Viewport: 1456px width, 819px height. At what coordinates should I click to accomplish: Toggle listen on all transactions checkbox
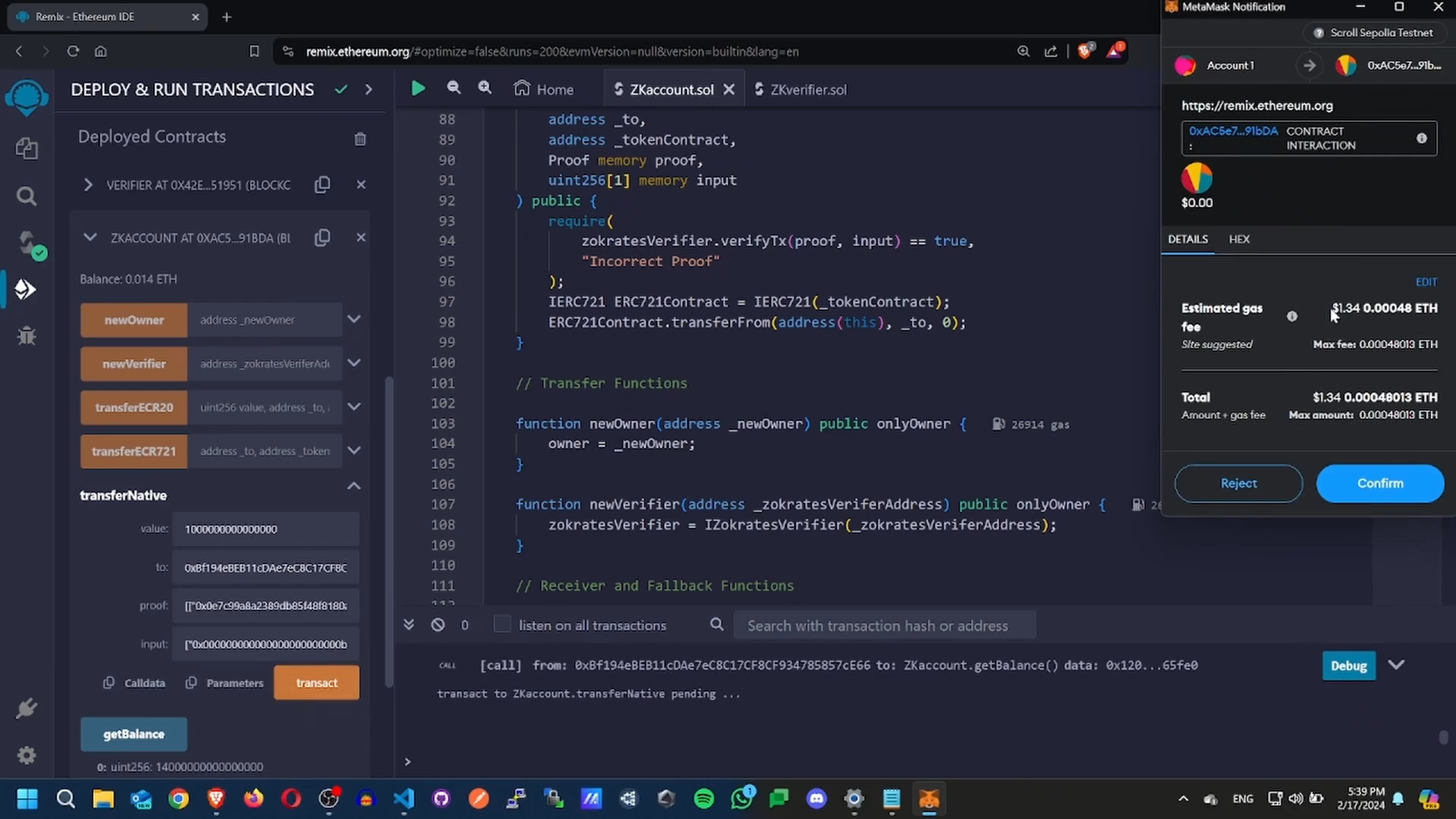click(502, 624)
